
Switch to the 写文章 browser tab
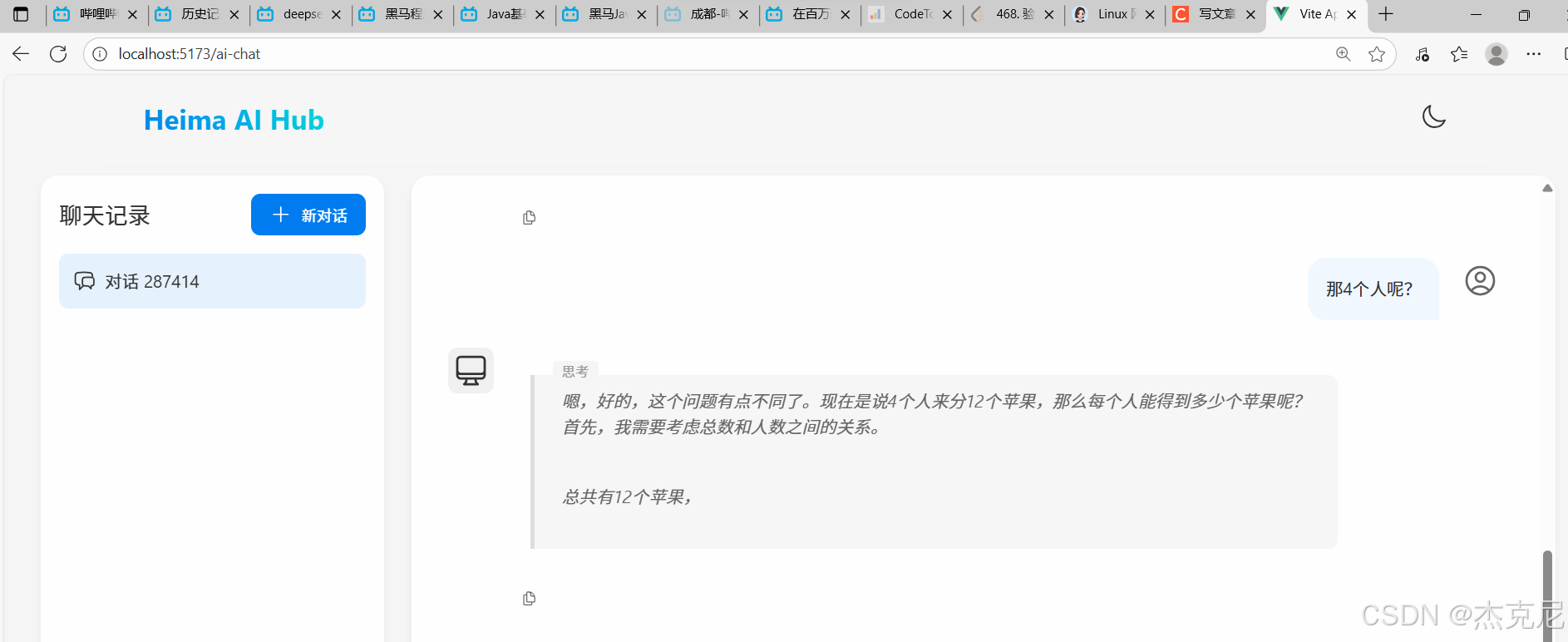tap(1215, 14)
